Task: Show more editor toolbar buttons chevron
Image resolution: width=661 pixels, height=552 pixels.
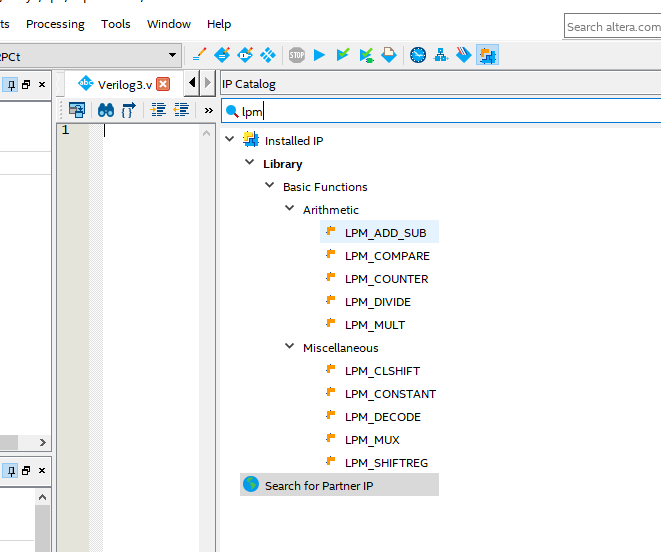Action: [208, 110]
